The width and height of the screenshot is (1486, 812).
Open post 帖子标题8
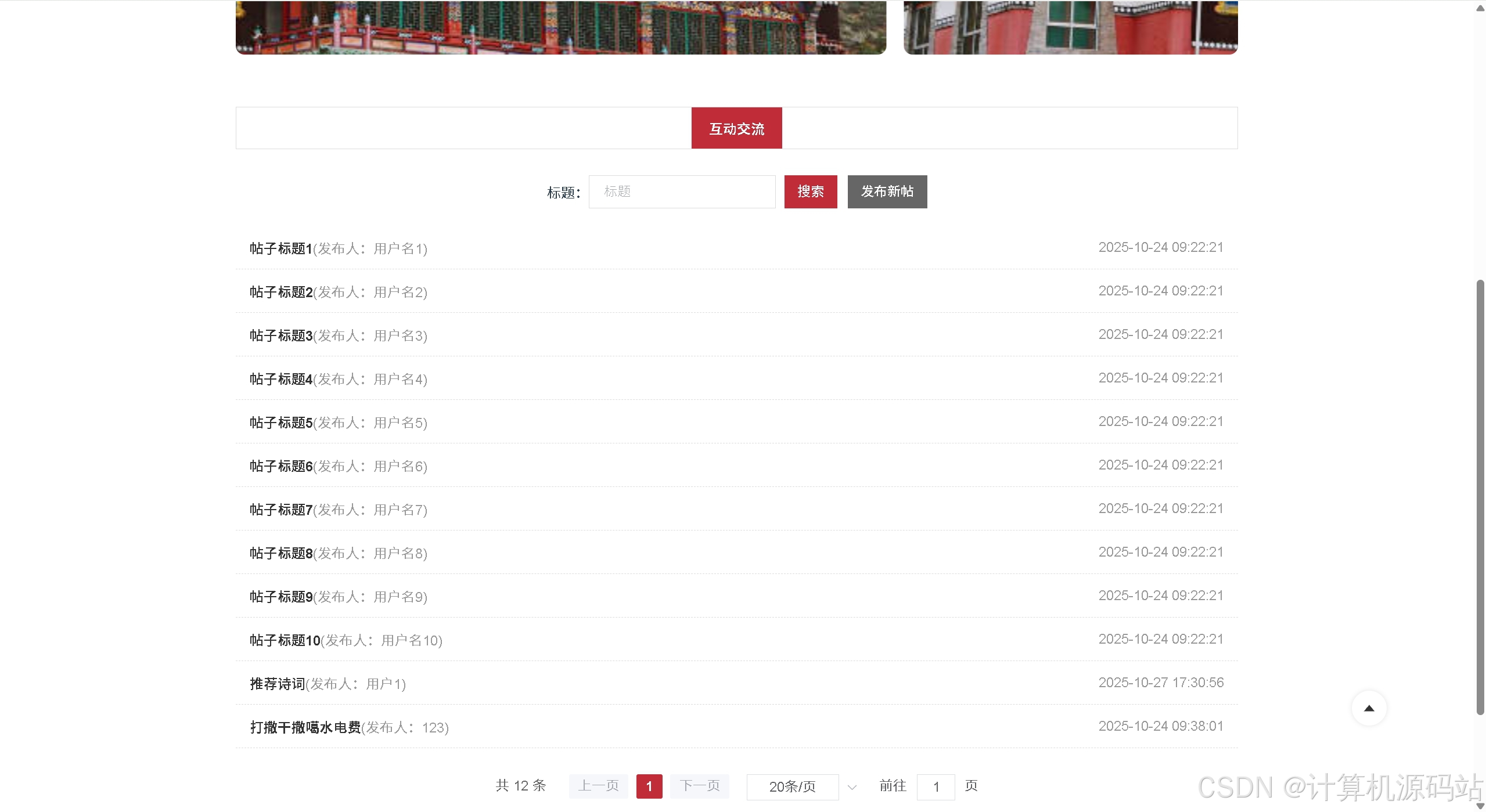[x=281, y=553]
